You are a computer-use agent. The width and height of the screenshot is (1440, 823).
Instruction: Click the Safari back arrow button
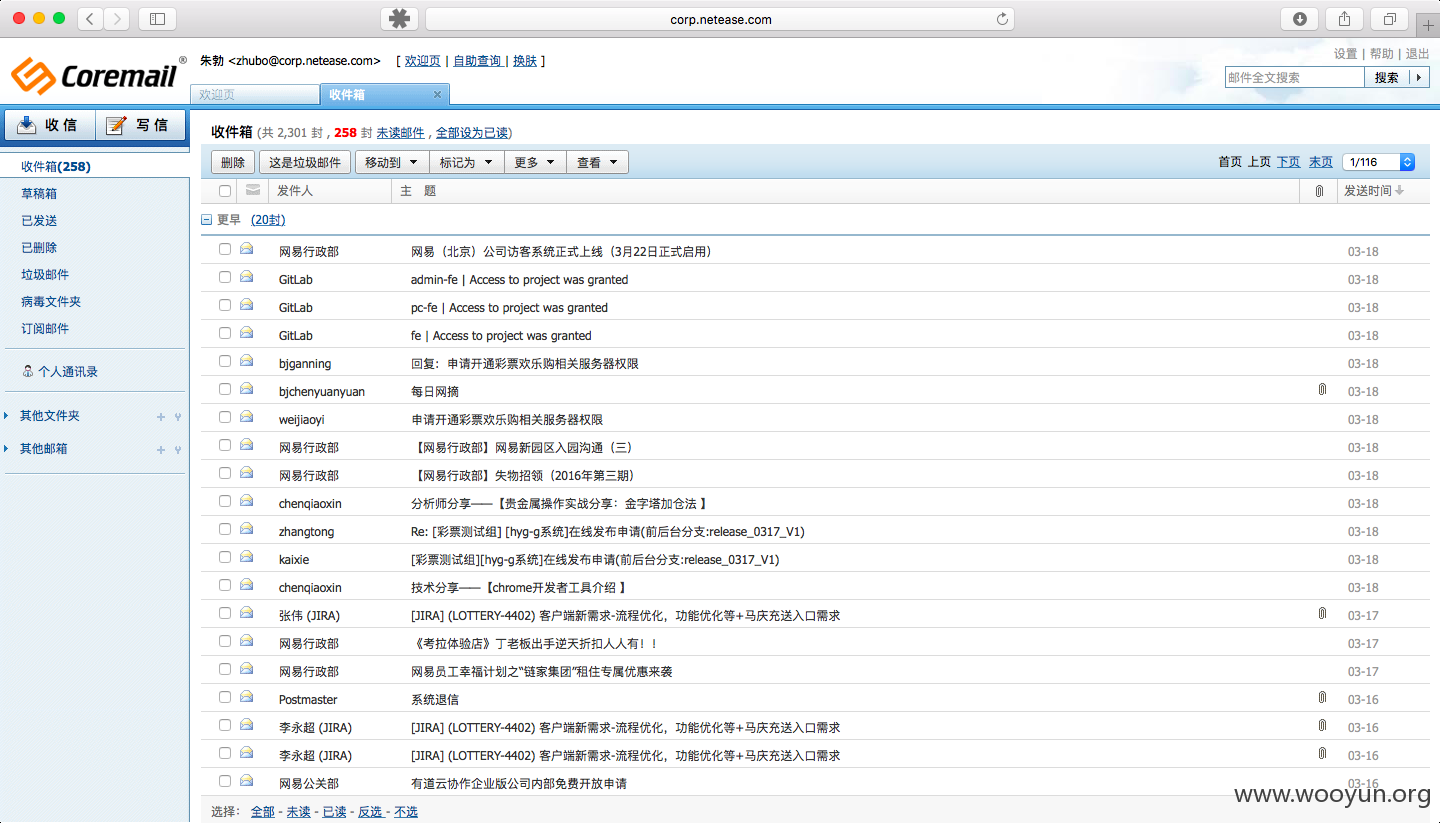[x=90, y=18]
